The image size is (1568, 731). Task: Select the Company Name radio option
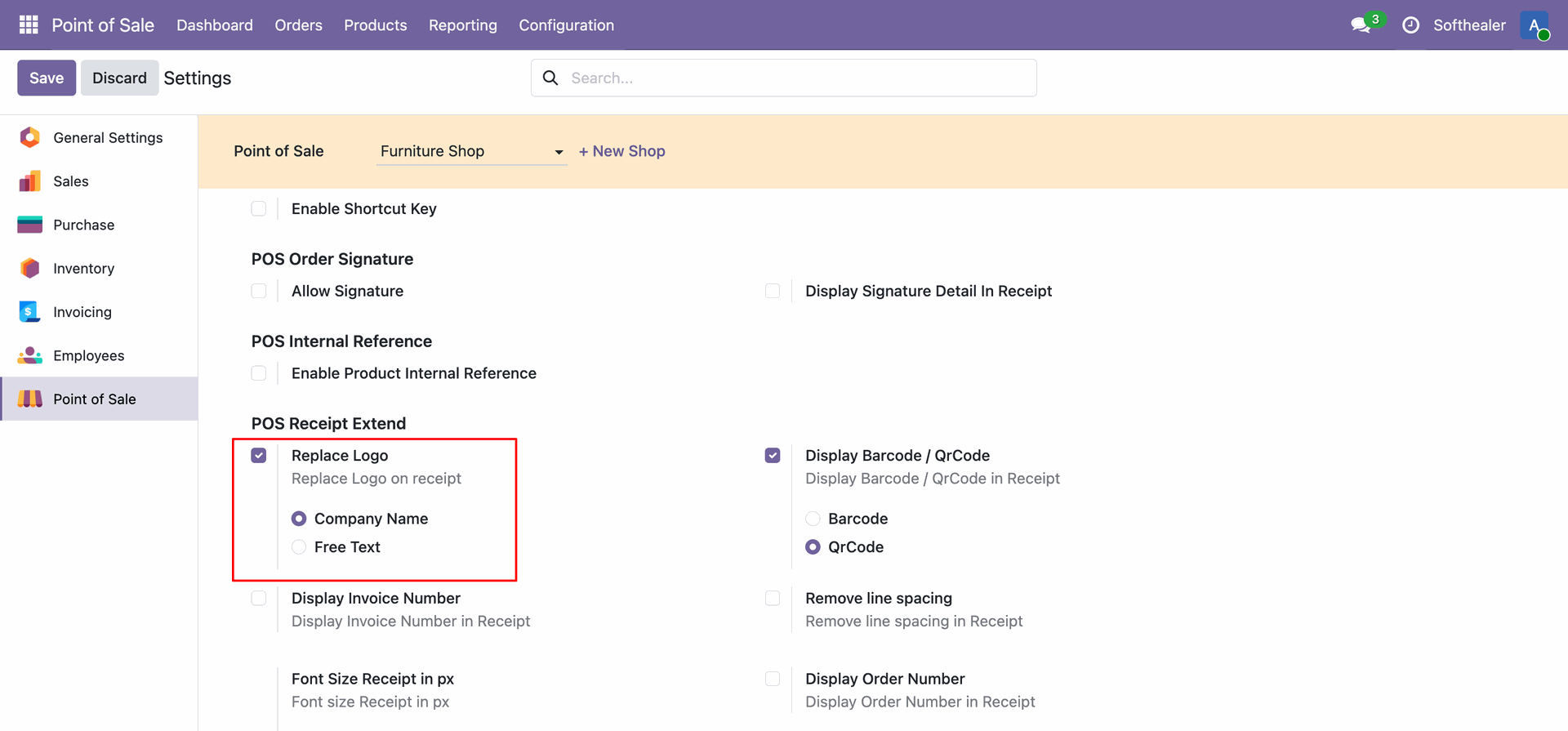(x=299, y=519)
